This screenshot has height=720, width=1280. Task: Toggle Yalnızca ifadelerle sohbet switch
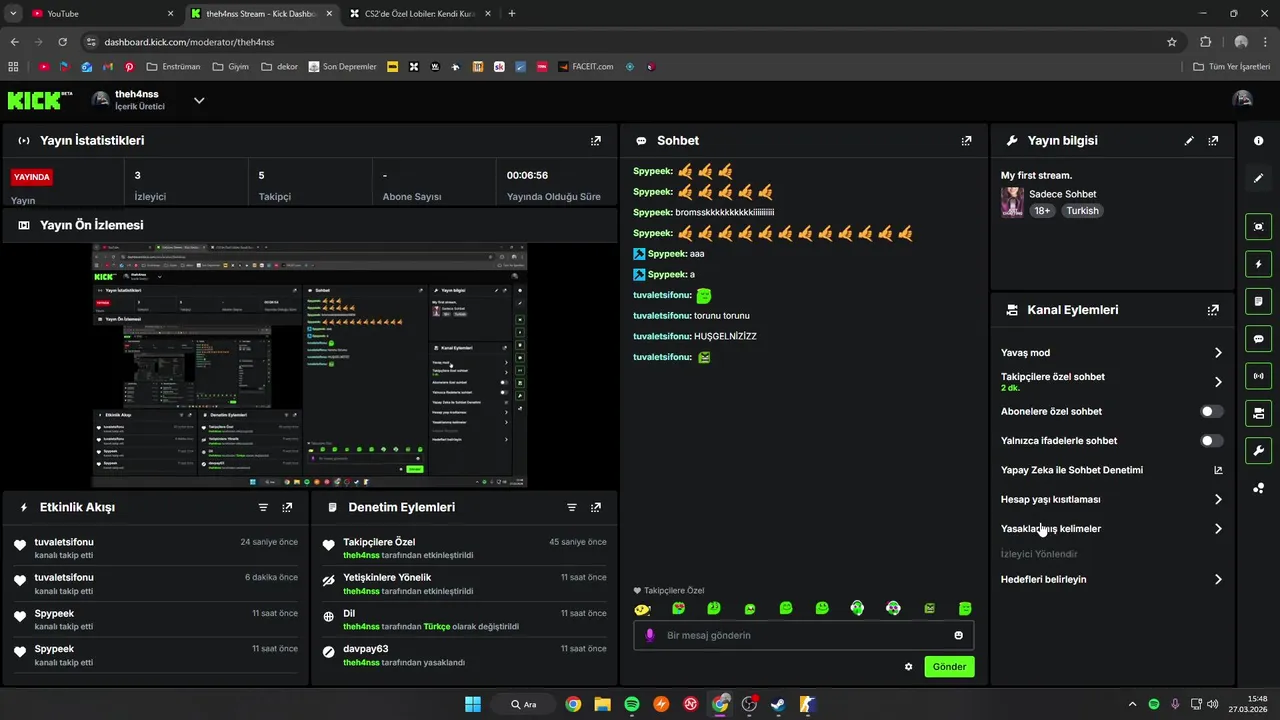[x=1211, y=441]
